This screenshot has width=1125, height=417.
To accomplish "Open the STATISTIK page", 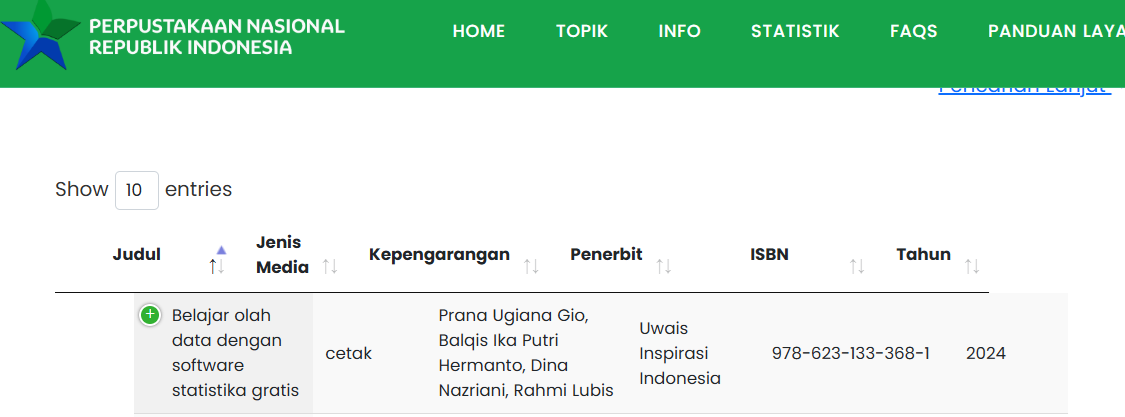I will point(795,32).
